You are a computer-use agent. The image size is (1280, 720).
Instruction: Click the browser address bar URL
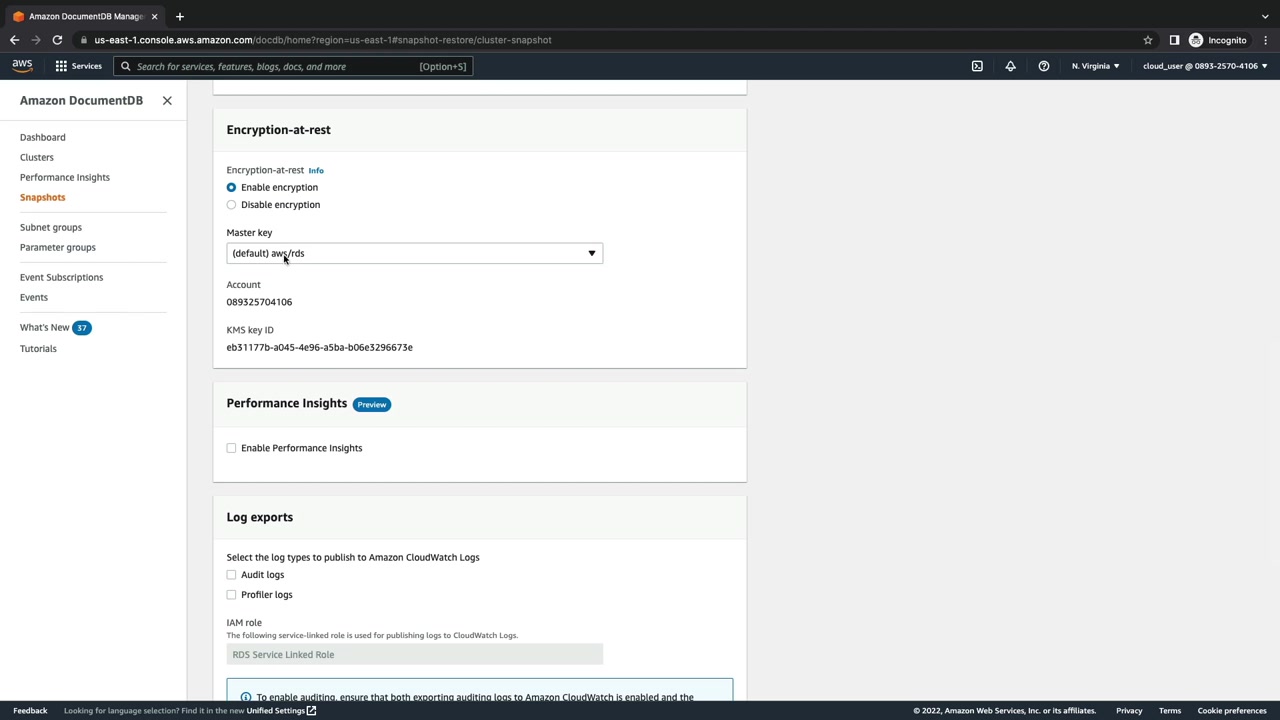pos(323,40)
